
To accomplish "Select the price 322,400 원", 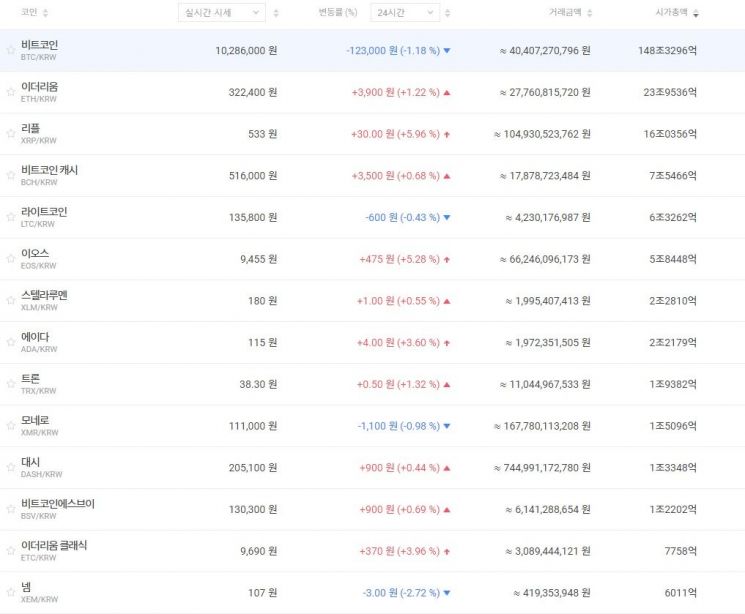I will point(253,92).
